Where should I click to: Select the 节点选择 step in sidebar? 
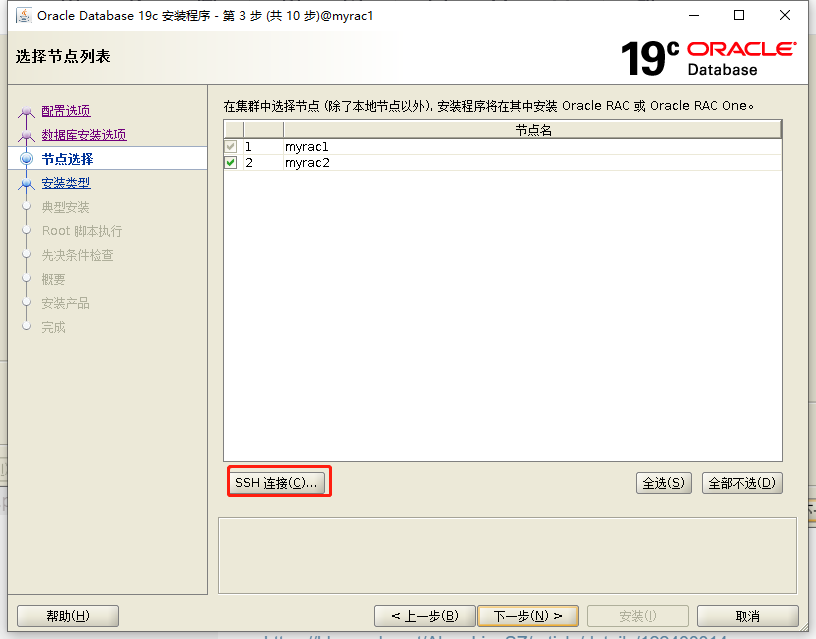[67, 159]
